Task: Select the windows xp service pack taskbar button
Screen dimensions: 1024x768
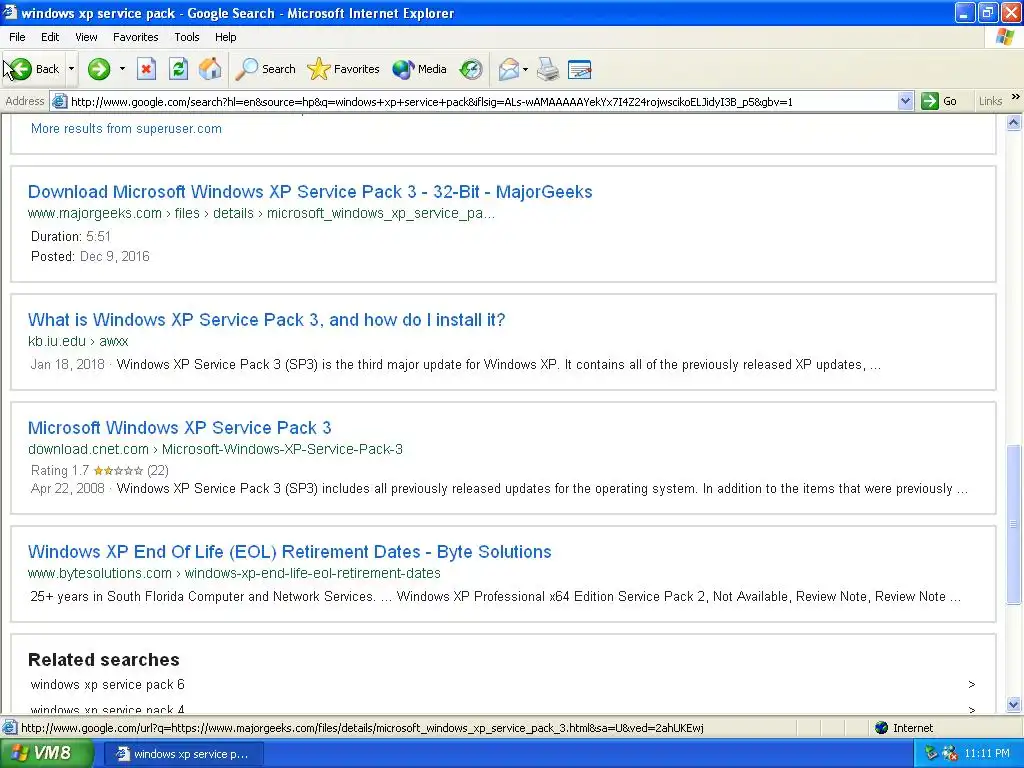Action: (x=183, y=754)
